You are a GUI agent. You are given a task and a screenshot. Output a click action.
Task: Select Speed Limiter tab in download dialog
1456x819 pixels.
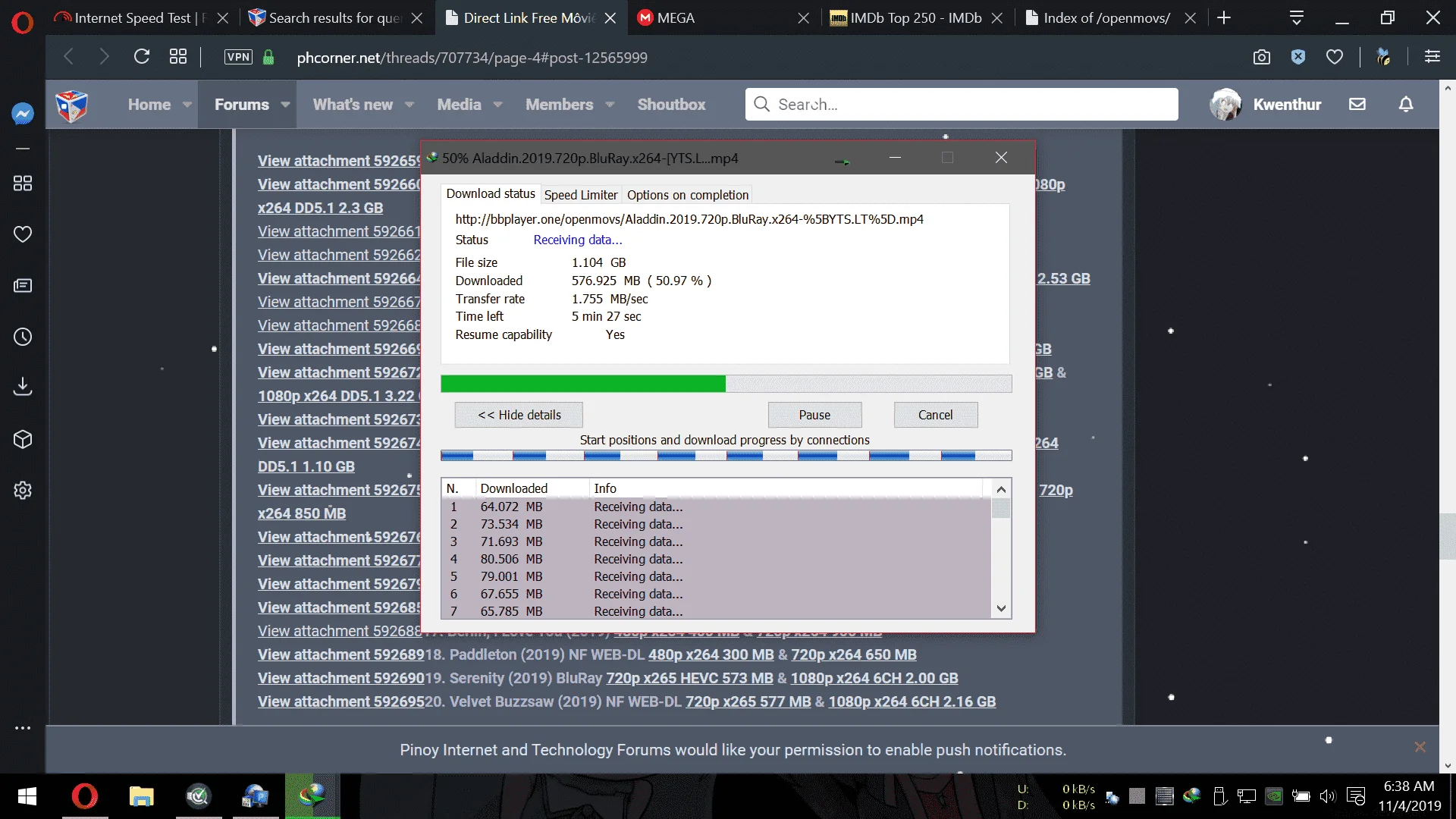(x=581, y=195)
